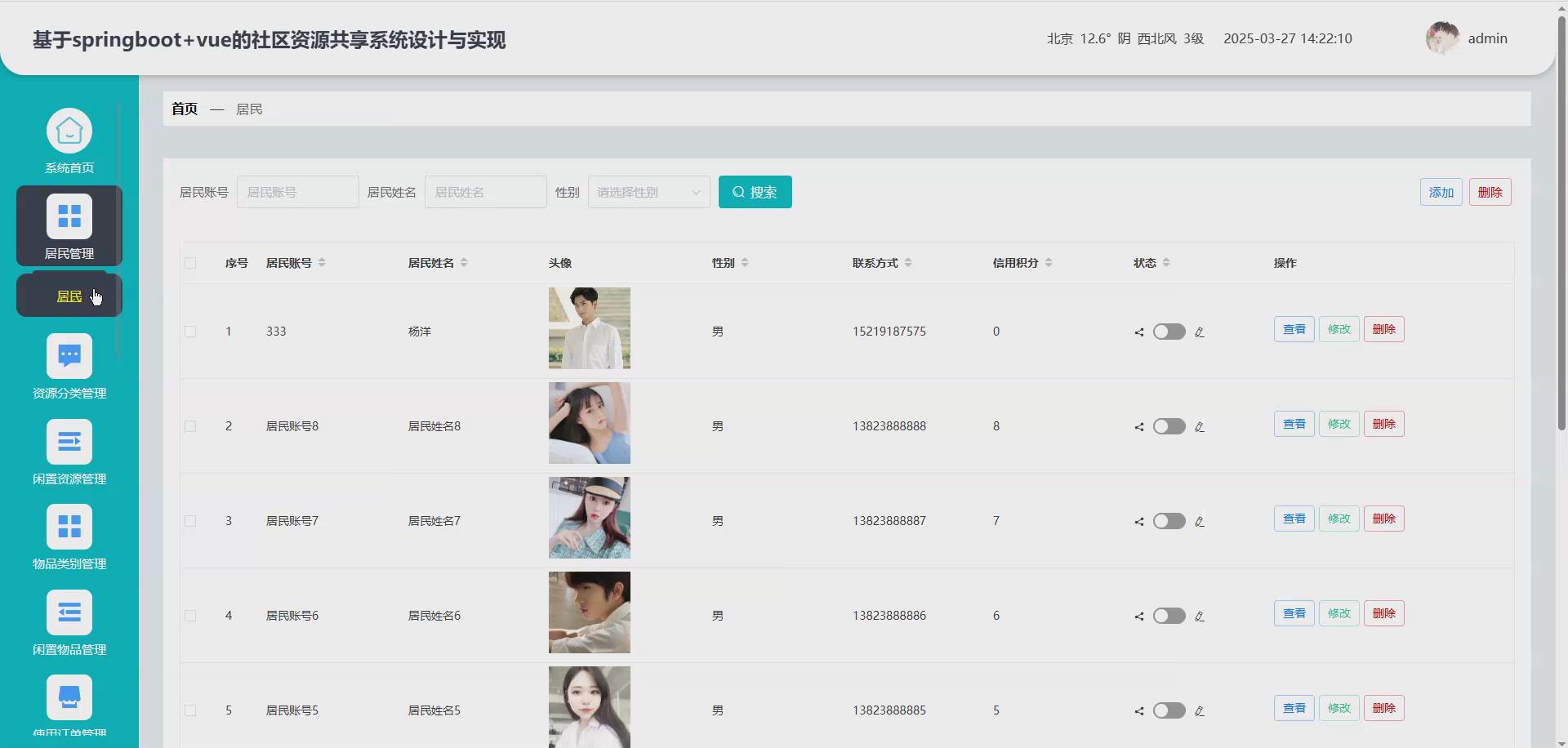Open the 闲置资源管理 list icon
1568x748 pixels.
[x=69, y=442]
